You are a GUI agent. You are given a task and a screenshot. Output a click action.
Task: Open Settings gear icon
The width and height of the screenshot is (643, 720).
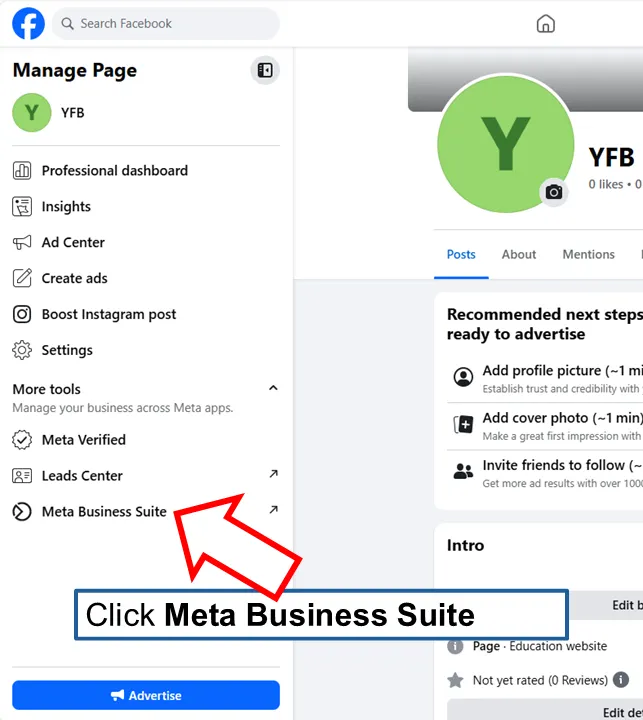(22, 350)
